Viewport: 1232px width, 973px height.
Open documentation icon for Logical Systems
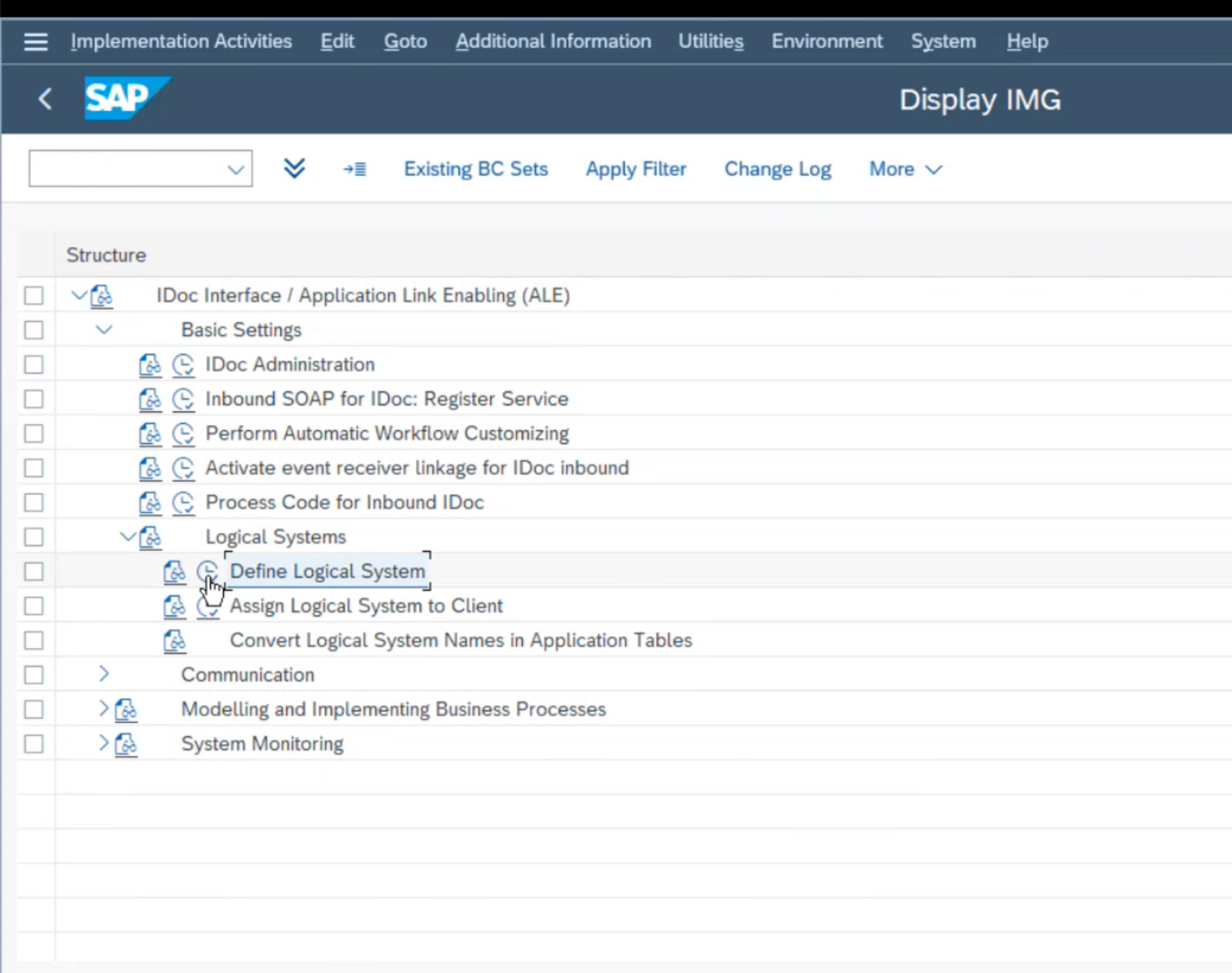click(150, 537)
